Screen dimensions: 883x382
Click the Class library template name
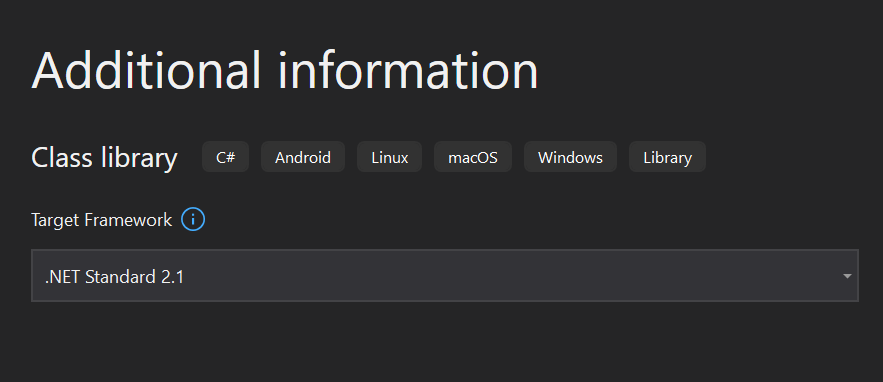pos(104,157)
